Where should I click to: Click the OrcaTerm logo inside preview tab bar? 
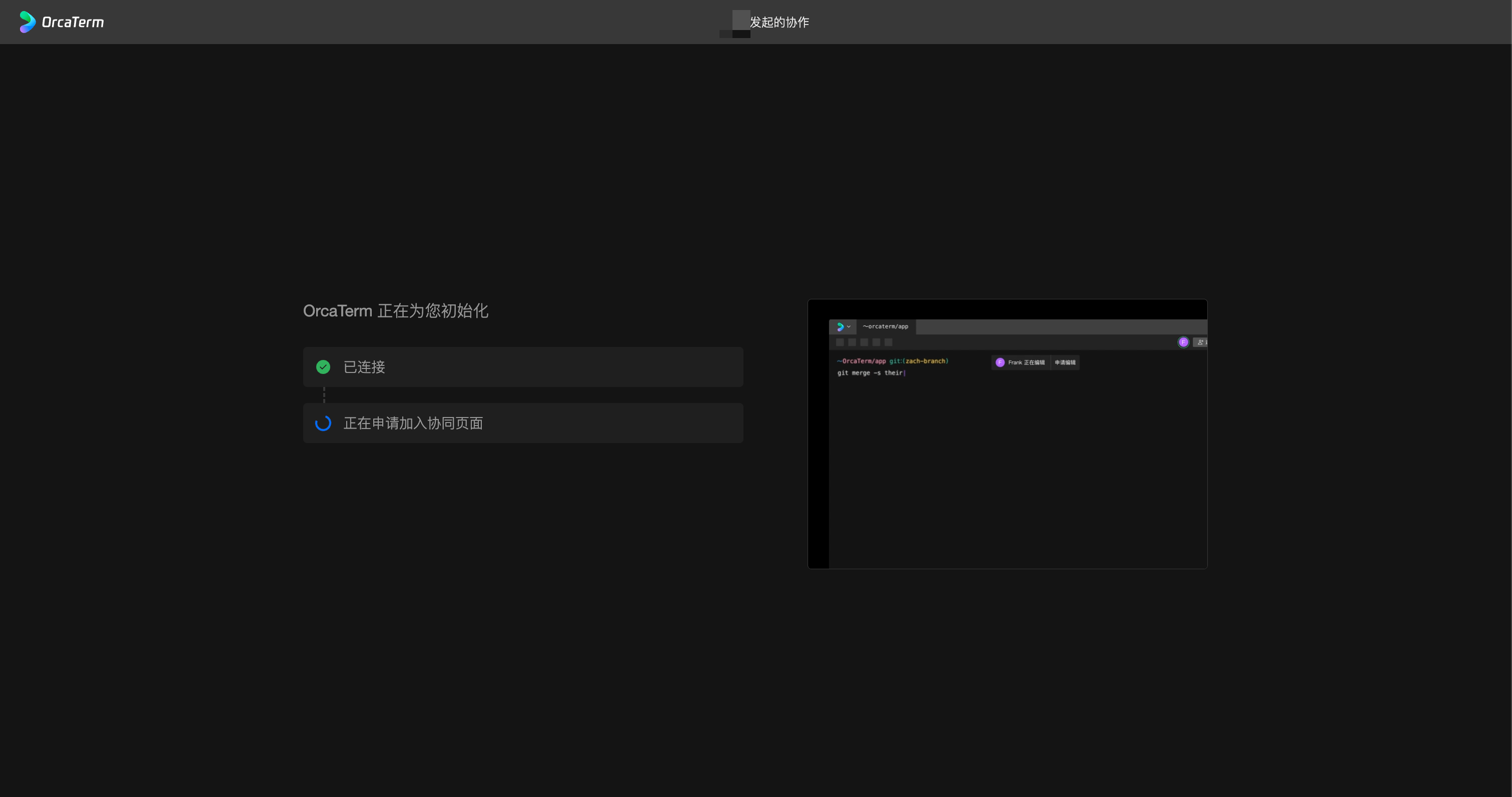click(840, 326)
